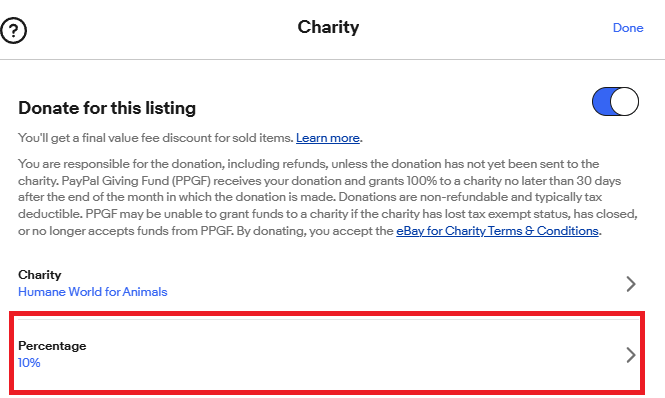Click the Charity page title

328,28
